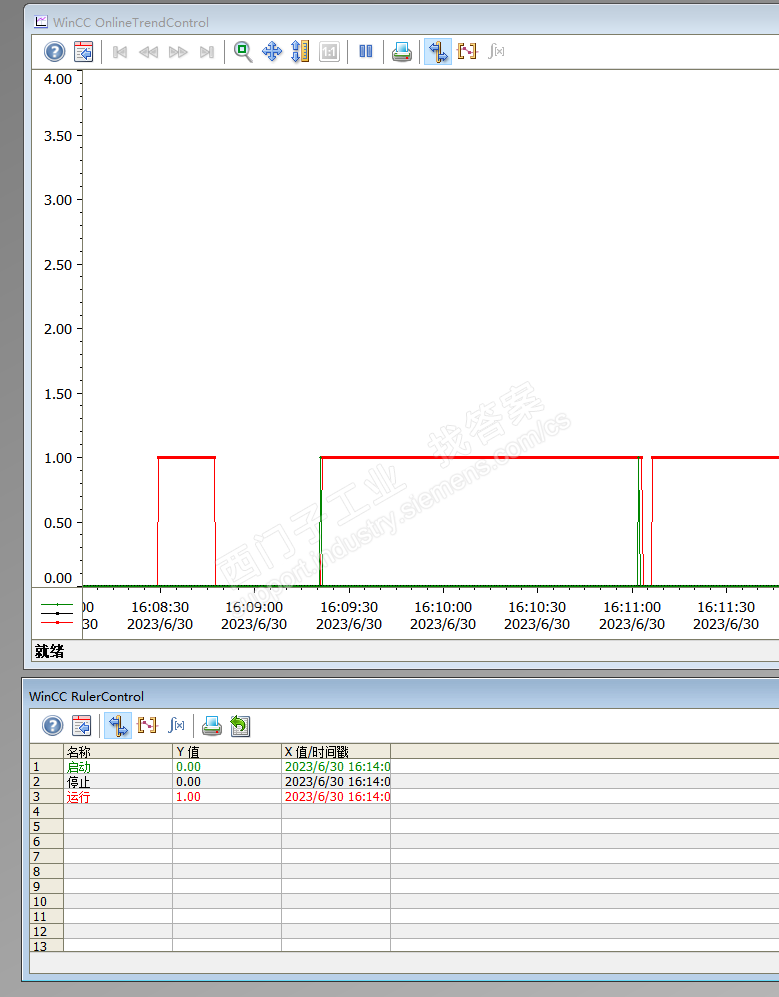The image size is (779, 997).
Task: Select row header number 10
Action: tap(46, 902)
